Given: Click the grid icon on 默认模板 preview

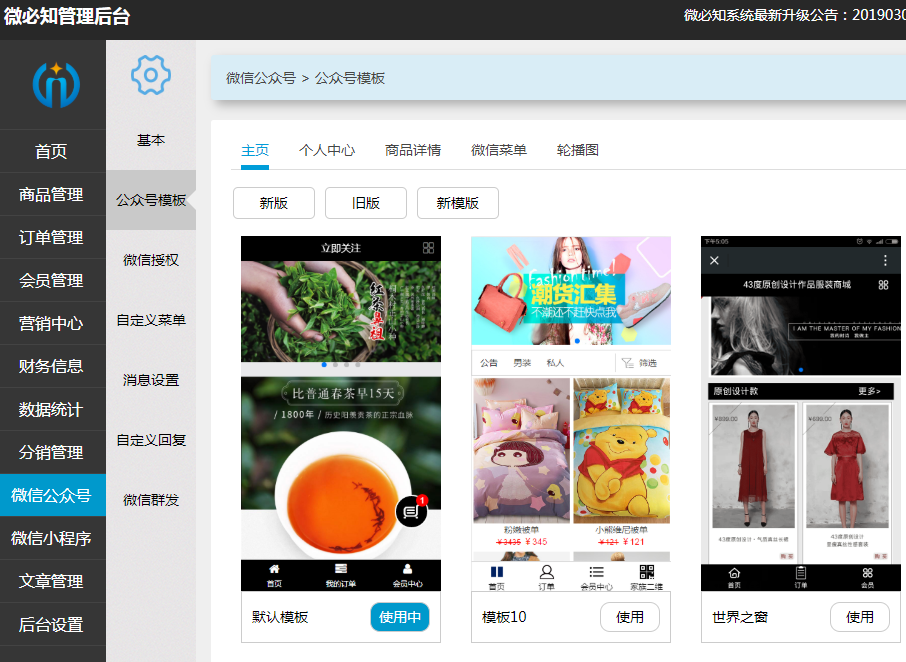Looking at the screenshot, I should click(x=428, y=248).
